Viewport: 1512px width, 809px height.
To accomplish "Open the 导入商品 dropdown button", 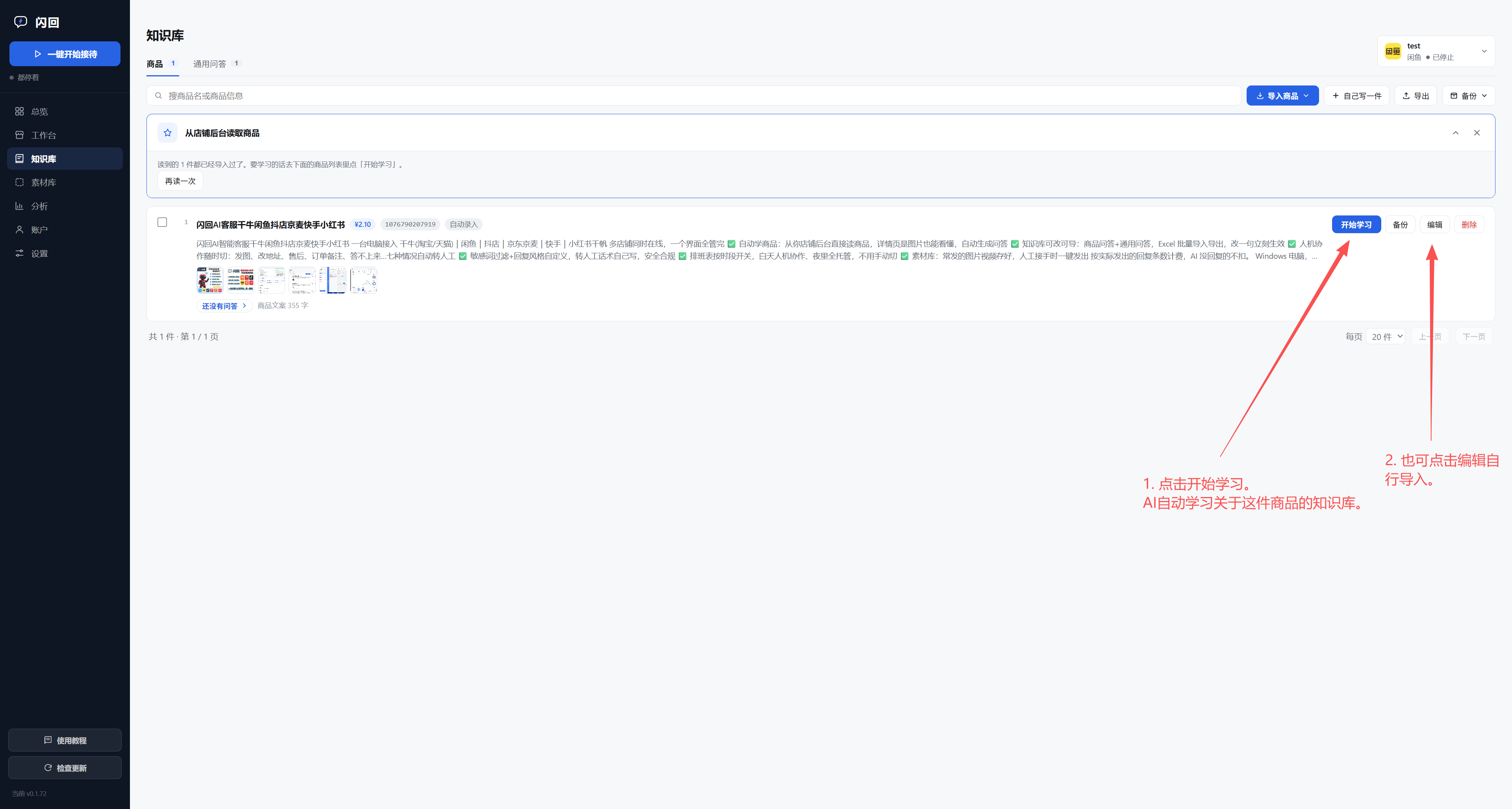I will click(x=1282, y=96).
